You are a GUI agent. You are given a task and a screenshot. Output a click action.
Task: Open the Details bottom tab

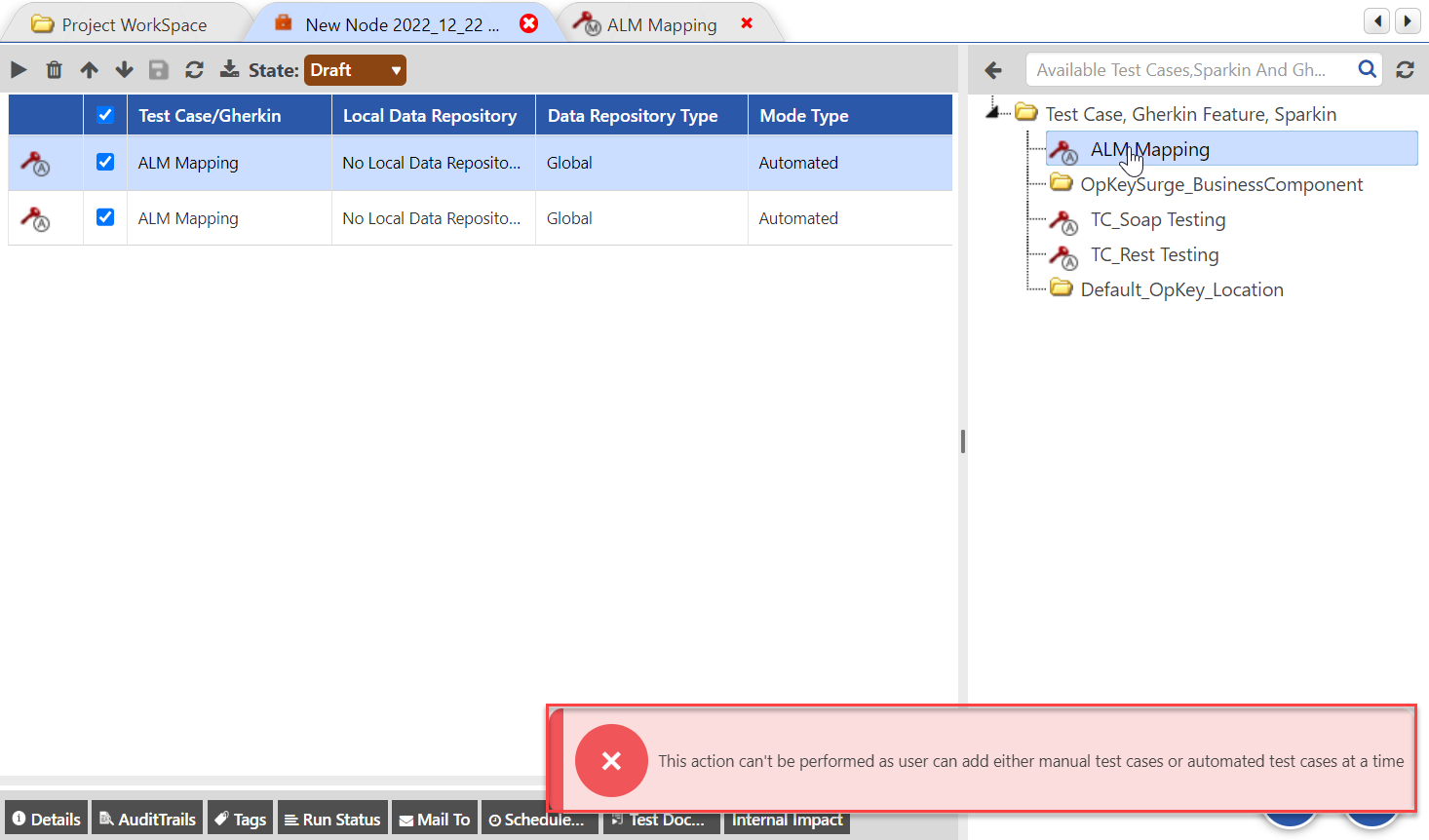click(x=46, y=819)
